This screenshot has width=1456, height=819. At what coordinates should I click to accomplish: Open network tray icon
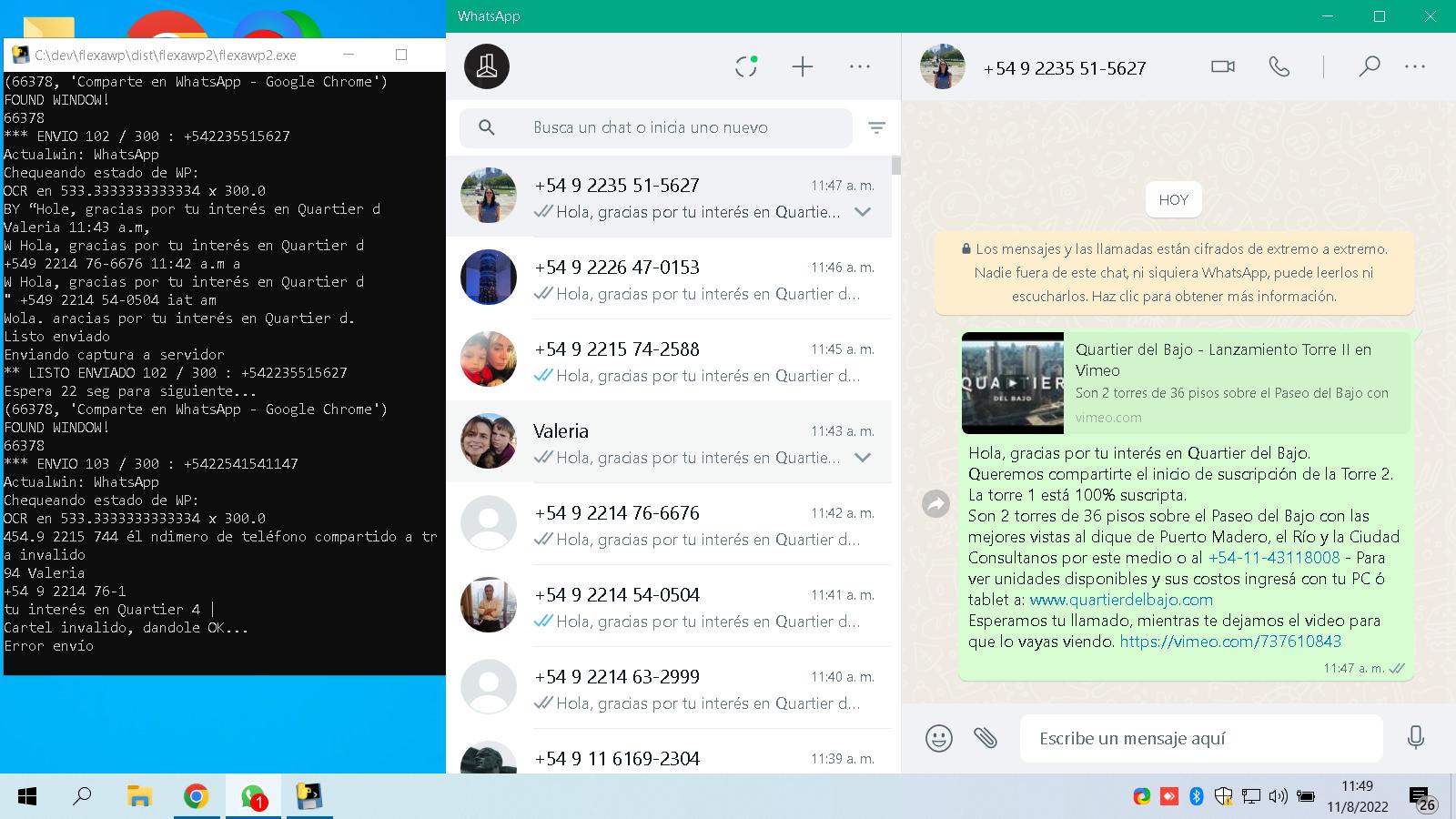click(1251, 797)
